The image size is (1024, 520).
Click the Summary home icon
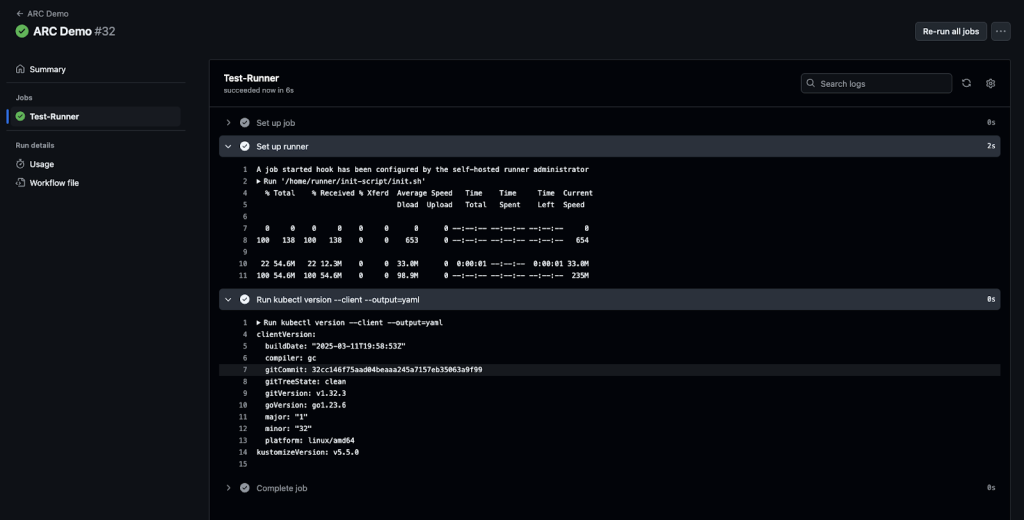20,69
